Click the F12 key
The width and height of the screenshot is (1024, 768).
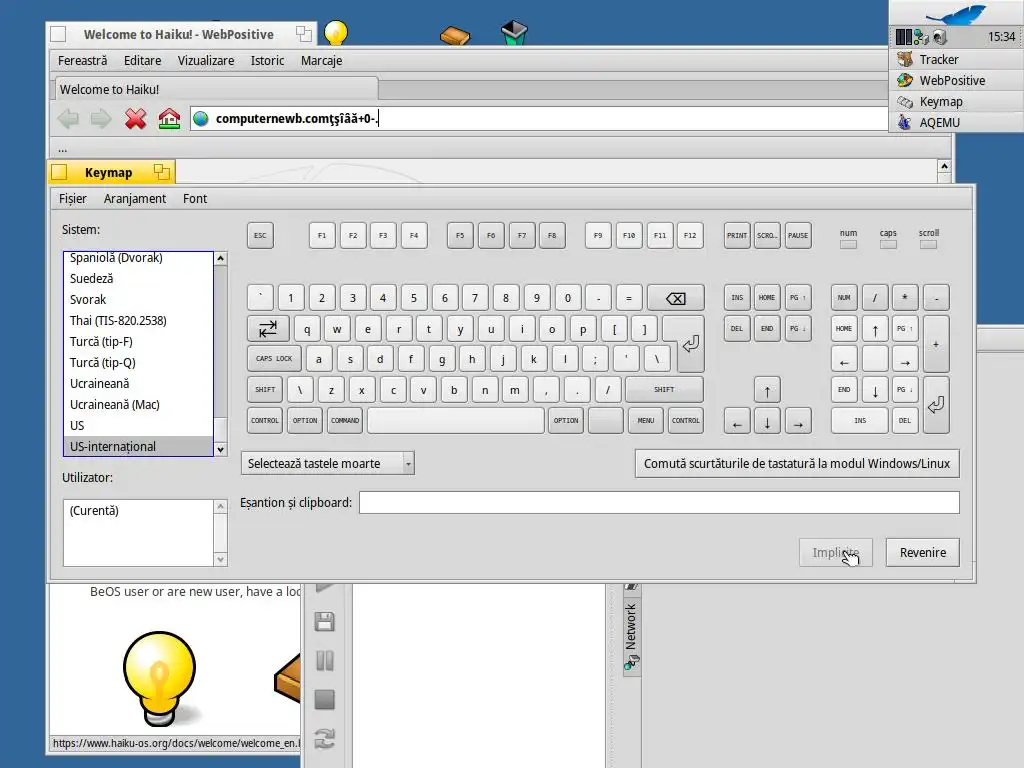tap(690, 236)
